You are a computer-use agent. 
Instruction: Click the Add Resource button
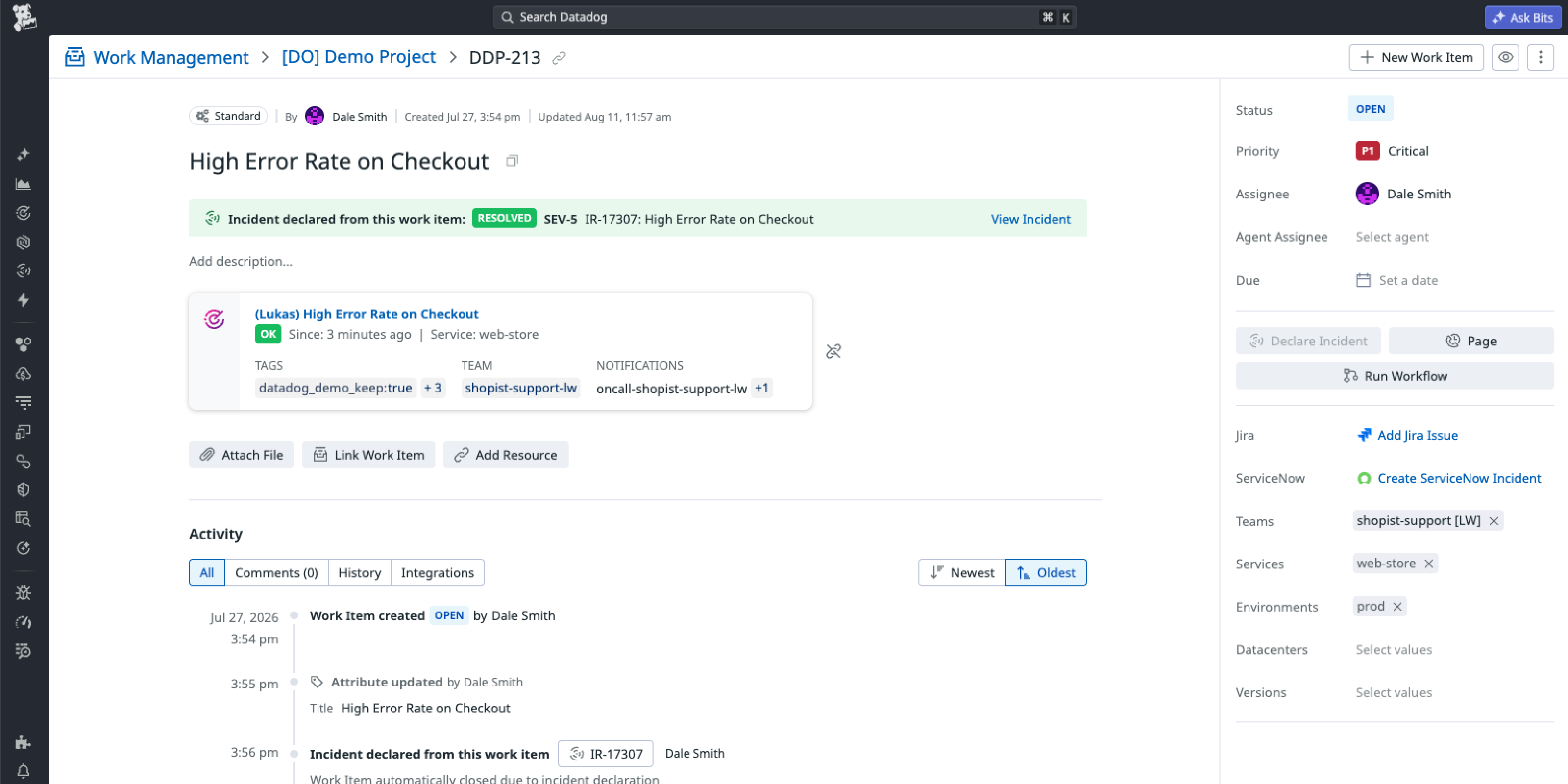coord(505,455)
